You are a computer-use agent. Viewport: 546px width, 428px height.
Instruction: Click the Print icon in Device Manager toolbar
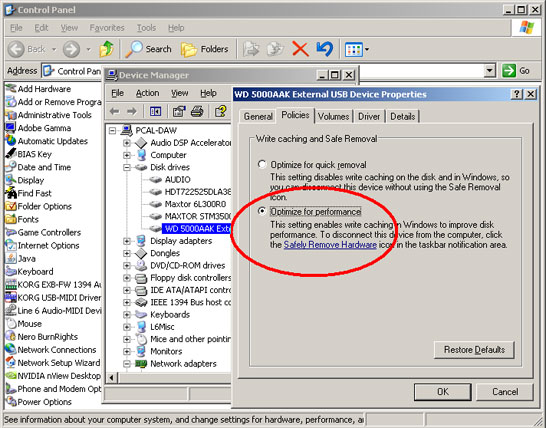click(x=197, y=111)
